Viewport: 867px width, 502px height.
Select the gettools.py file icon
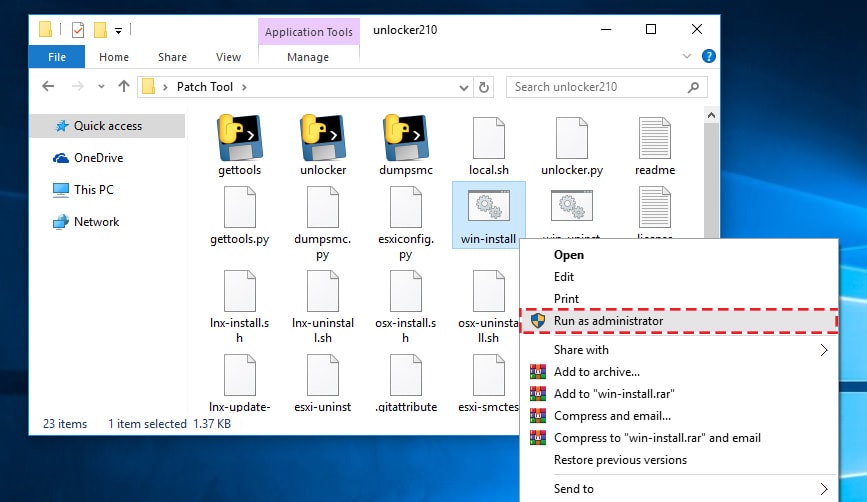pyautogui.click(x=239, y=207)
